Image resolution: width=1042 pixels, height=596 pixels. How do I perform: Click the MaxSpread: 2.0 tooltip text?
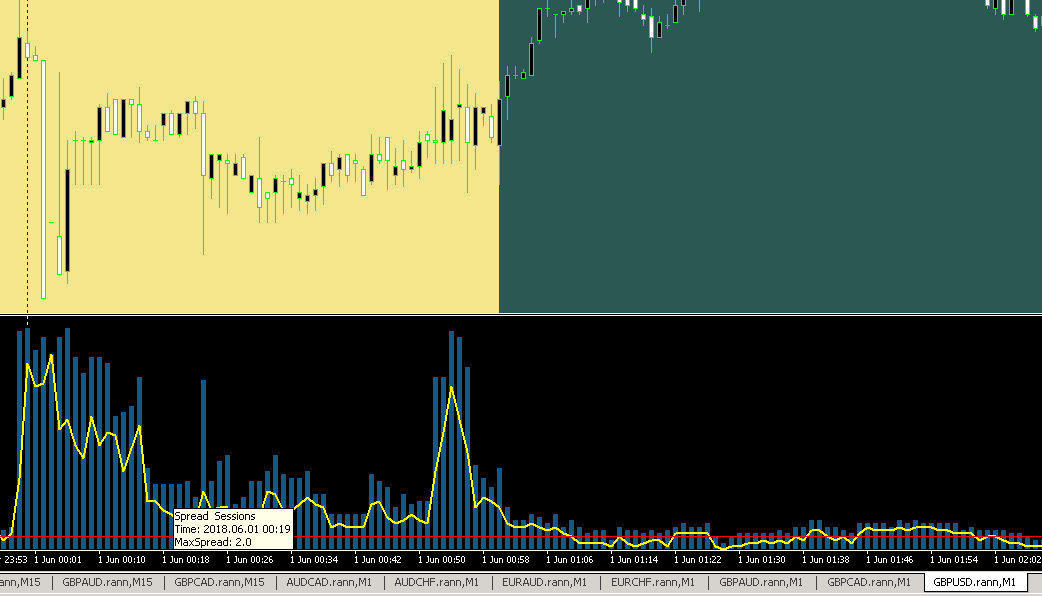(213, 542)
